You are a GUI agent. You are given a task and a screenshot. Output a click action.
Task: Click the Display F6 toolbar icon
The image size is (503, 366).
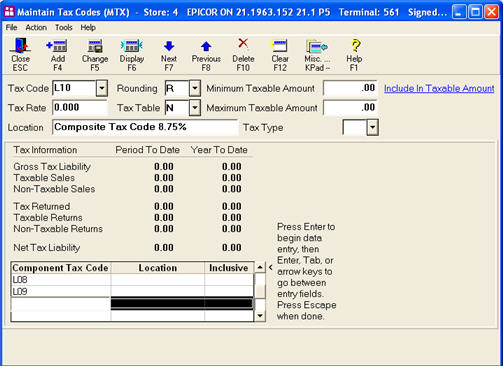click(132, 54)
